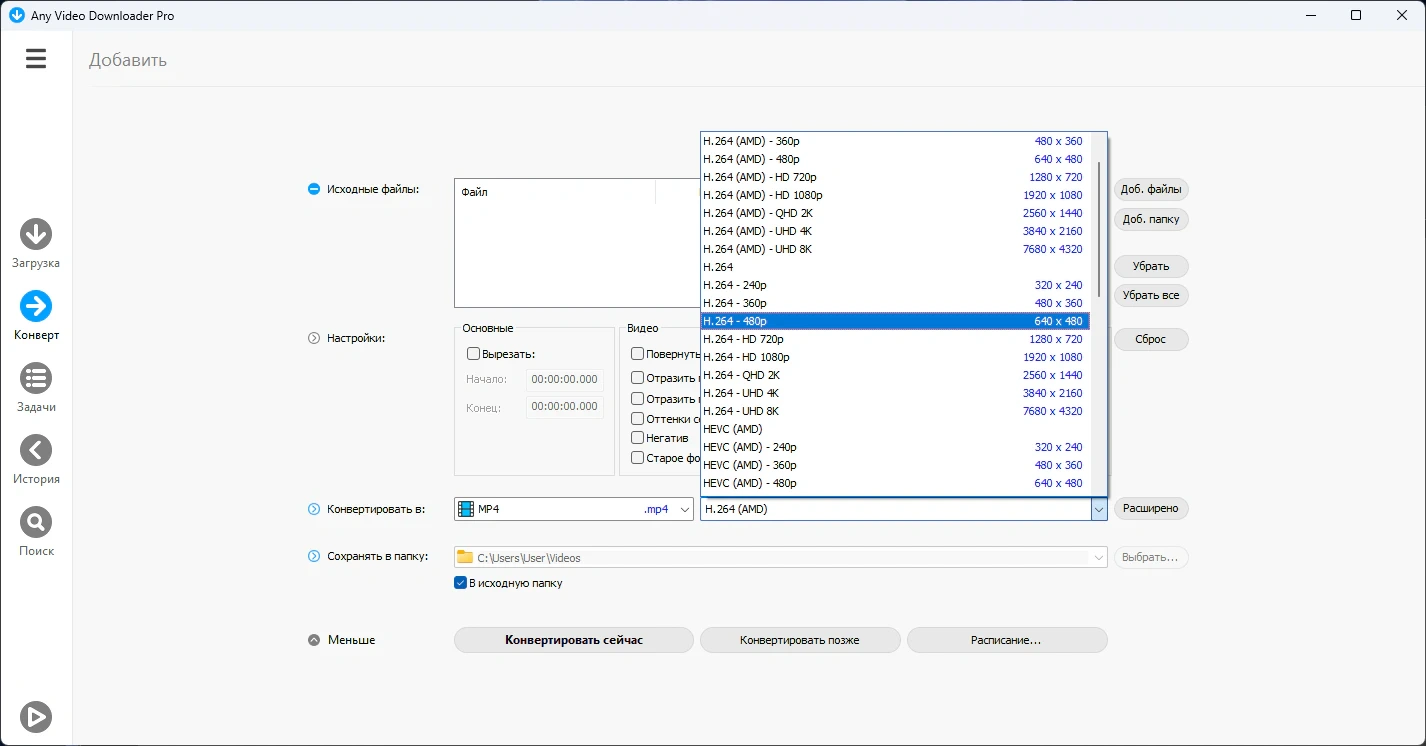Uncheck В исходную папку checkbox
1426x746 pixels.
click(461, 583)
